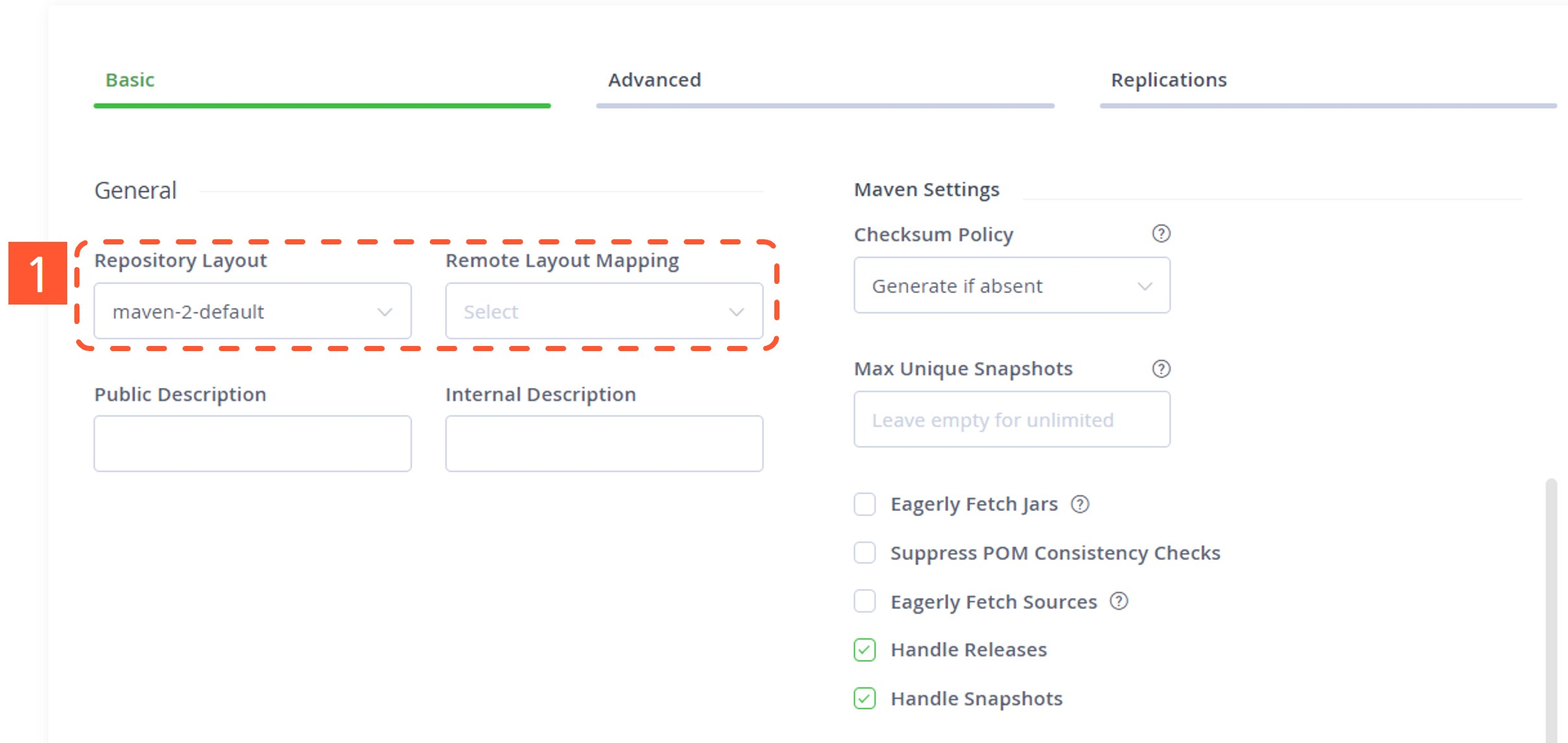The width and height of the screenshot is (1568, 743).
Task: Open the Generate if absent dropdown
Action: coord(1012,285)
